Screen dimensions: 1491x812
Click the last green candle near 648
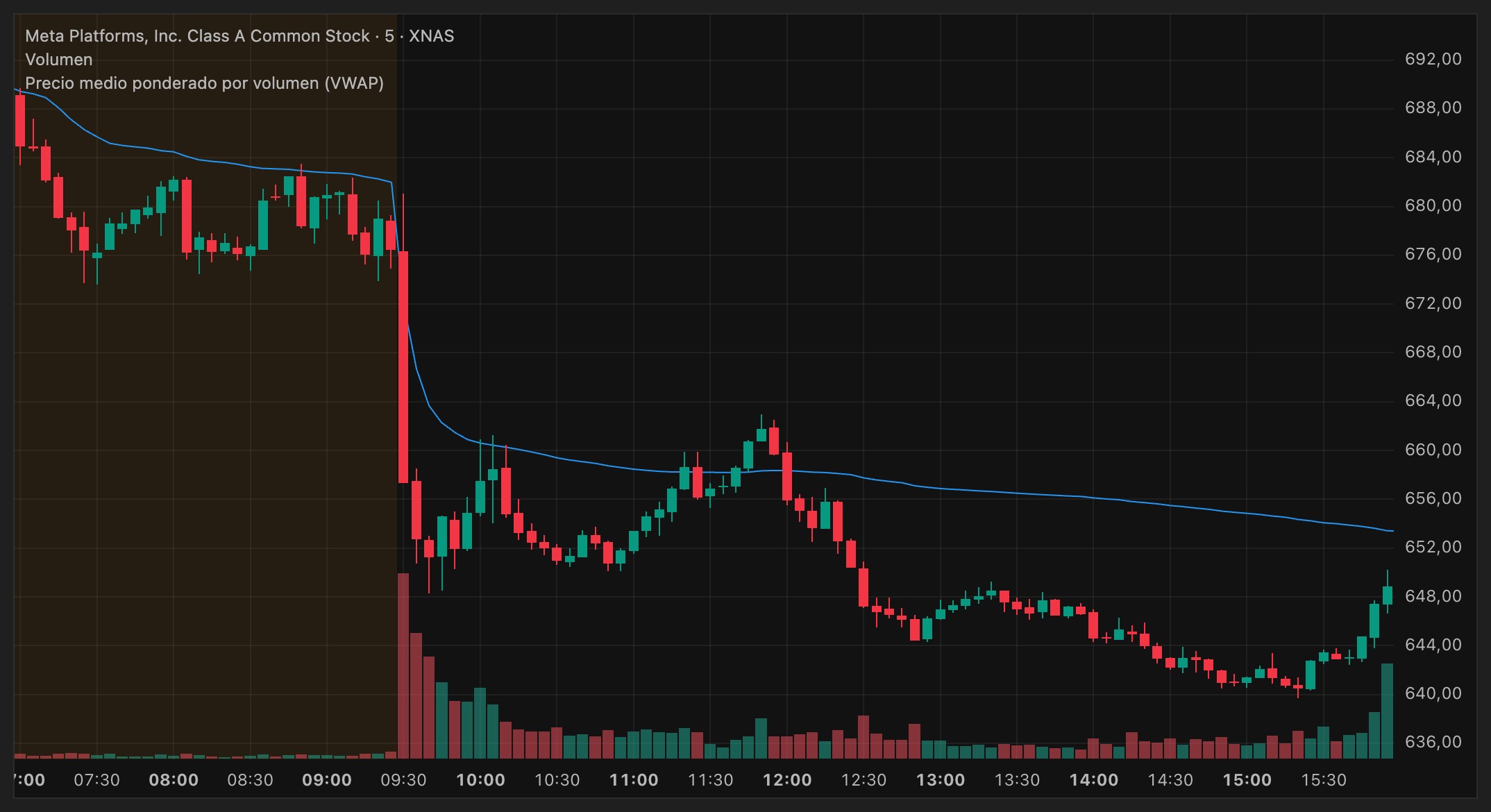click(1388, 595)
